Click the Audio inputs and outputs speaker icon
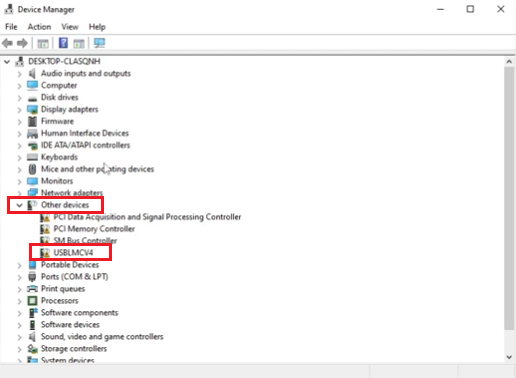 32,73
